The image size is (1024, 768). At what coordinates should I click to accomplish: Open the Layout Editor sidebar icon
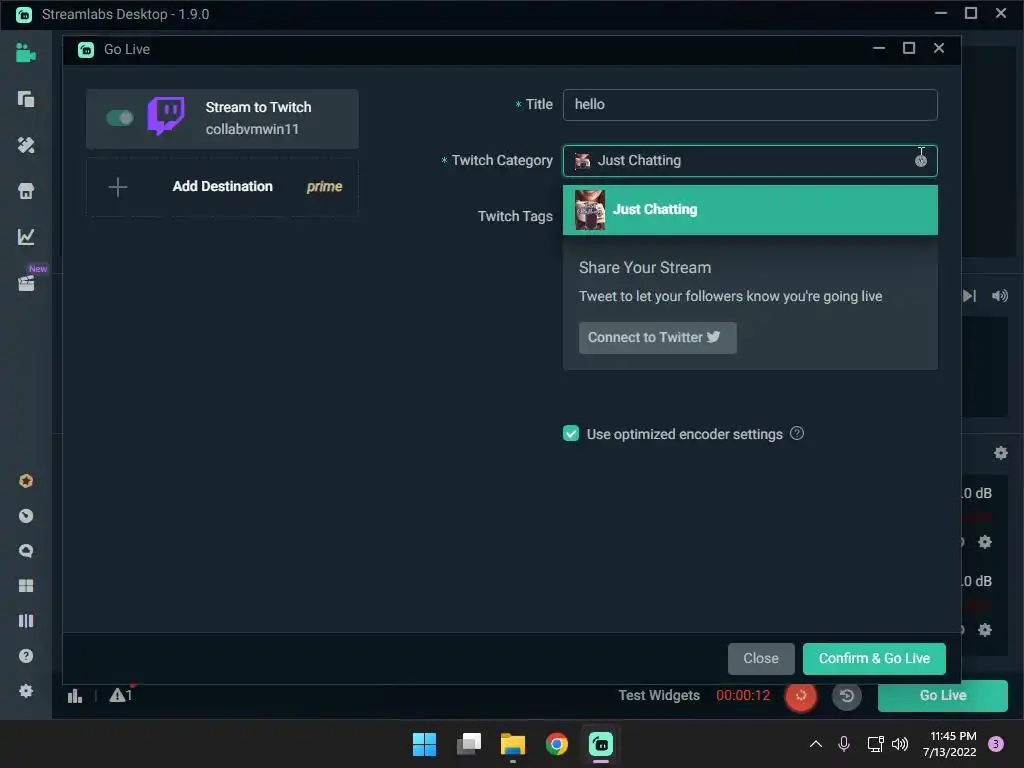coord(25,99)
